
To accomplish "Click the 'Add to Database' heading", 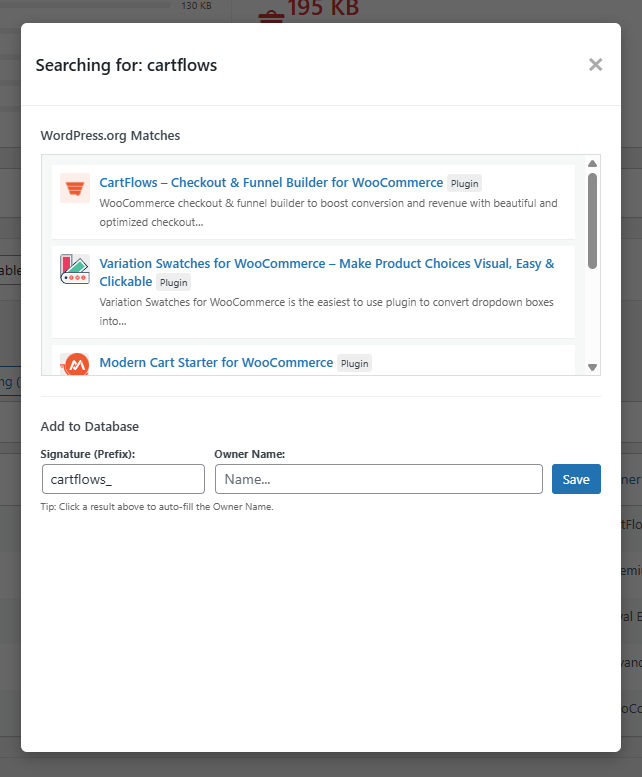I will click(x=90, y=427).
